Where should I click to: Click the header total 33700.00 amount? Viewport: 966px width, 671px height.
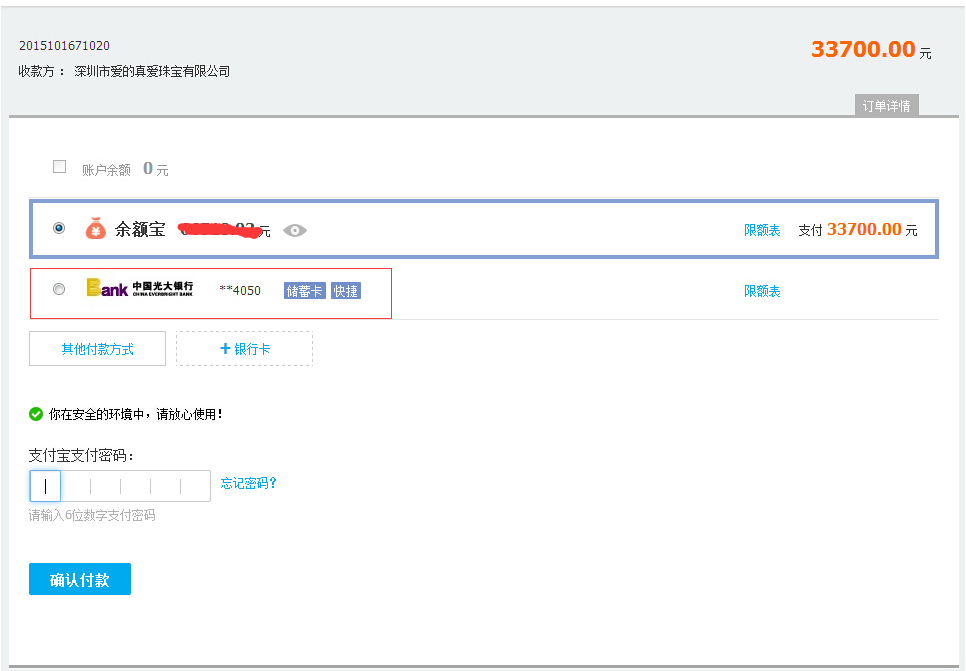(863, 49)
